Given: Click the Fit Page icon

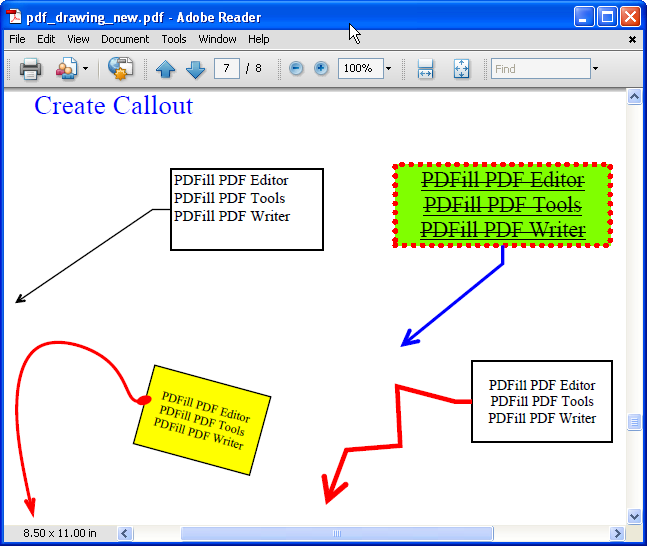Looking at the screenshot, I should coord(461,69).
